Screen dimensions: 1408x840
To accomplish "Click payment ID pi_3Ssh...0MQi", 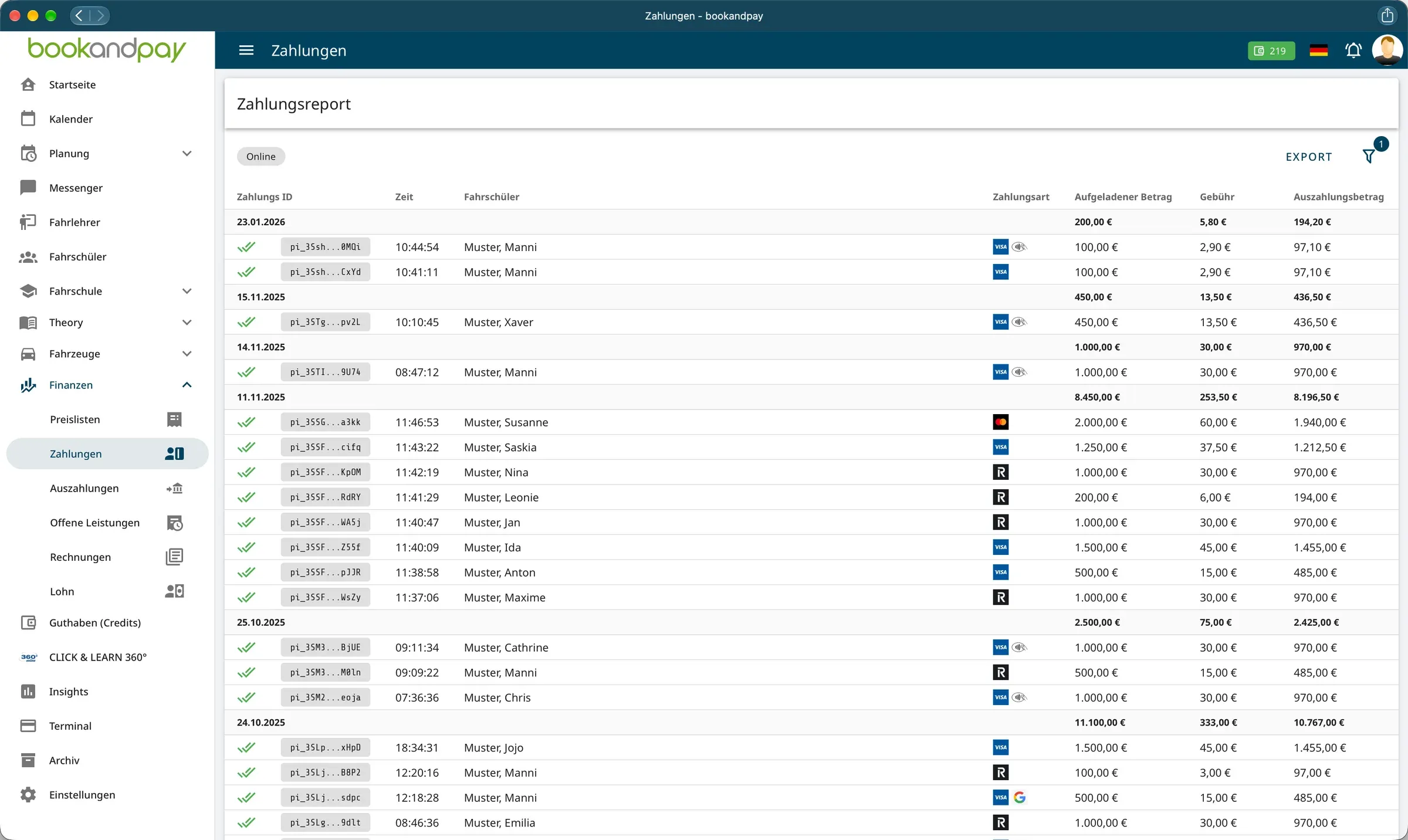I will pyautogui.click(x=325, y=247).
